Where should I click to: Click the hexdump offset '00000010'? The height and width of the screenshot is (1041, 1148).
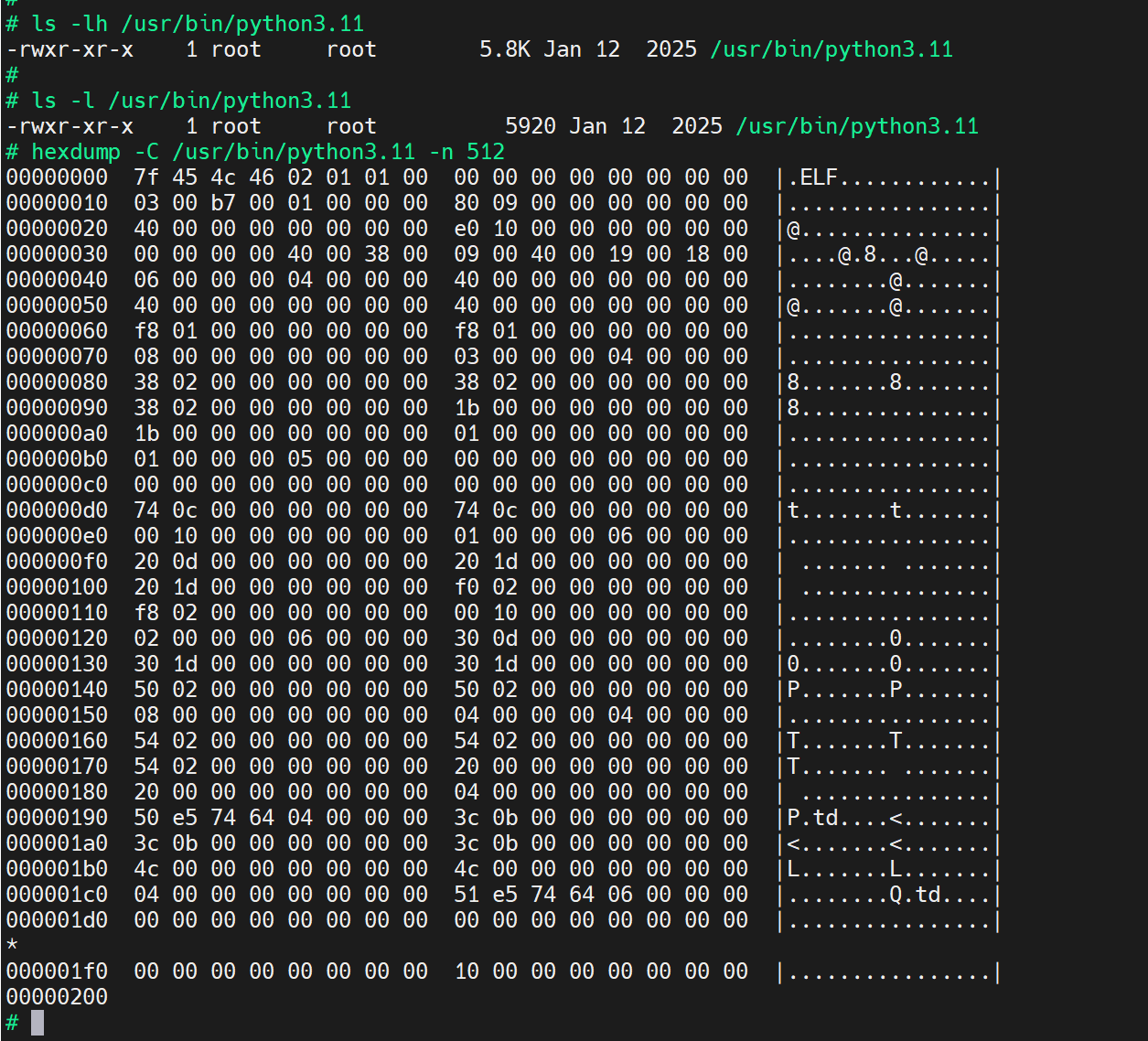point(57,203)
